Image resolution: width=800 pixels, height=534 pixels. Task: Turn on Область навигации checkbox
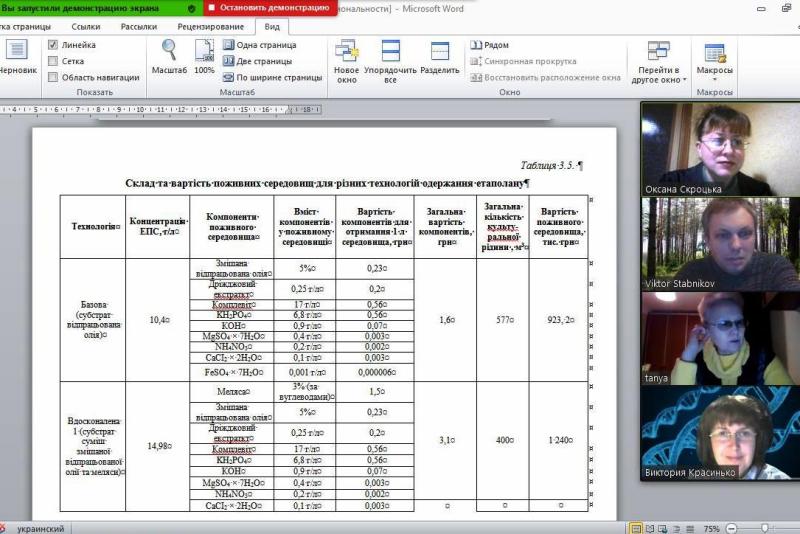tap(53, 77)
